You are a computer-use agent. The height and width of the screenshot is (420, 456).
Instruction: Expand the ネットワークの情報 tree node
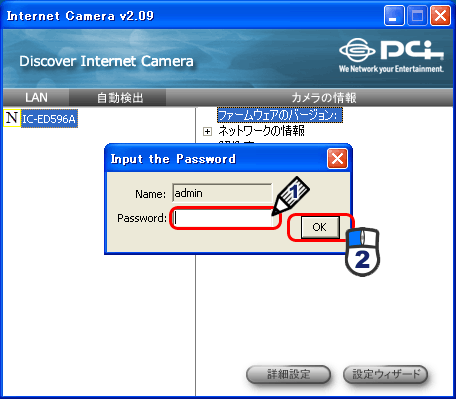click(207, 132)
